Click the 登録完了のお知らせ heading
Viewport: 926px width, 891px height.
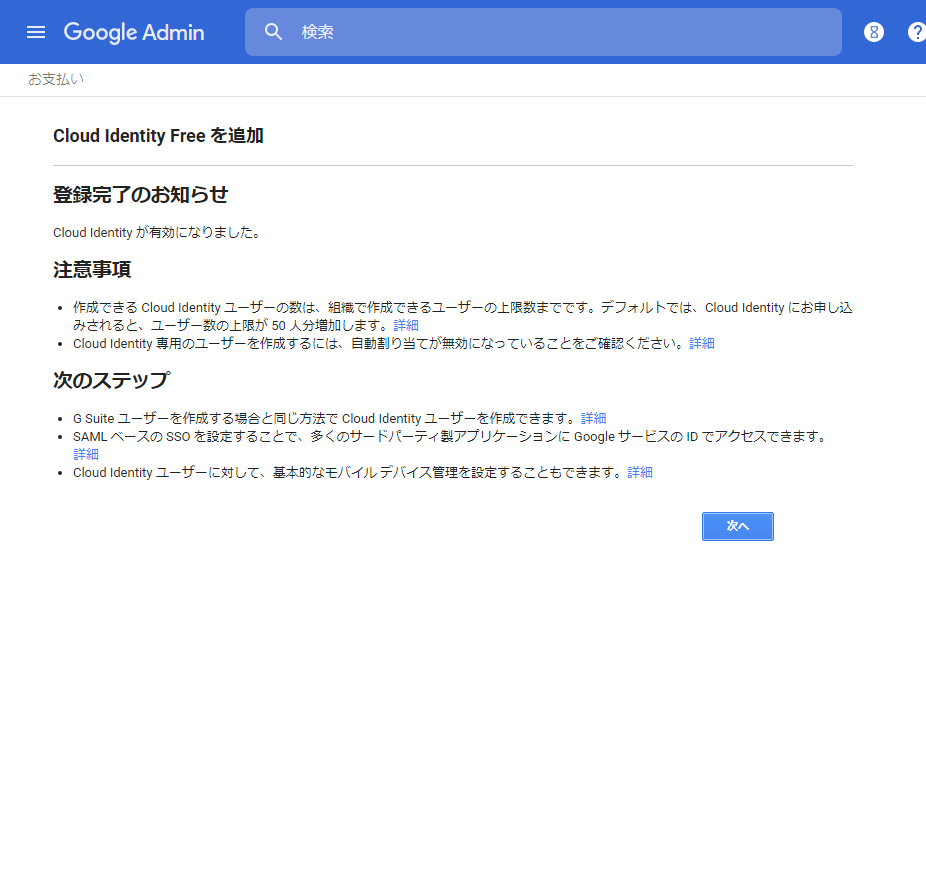pos(141,195)
